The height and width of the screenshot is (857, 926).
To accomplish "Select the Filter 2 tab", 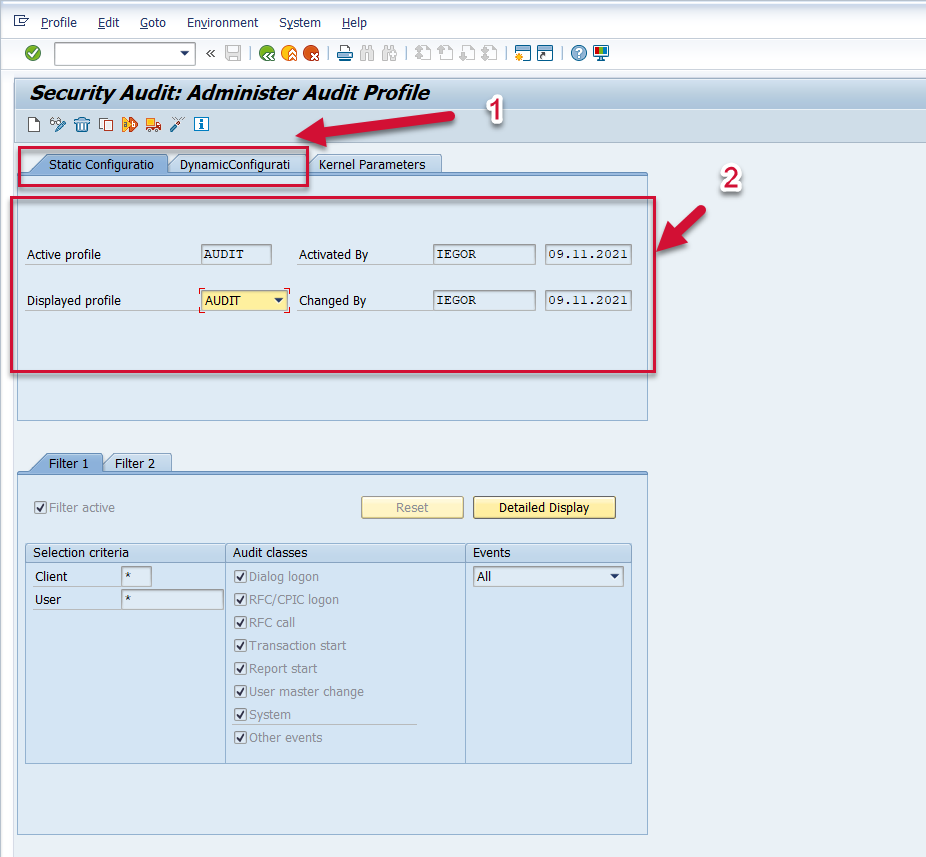I will [135, 463].
